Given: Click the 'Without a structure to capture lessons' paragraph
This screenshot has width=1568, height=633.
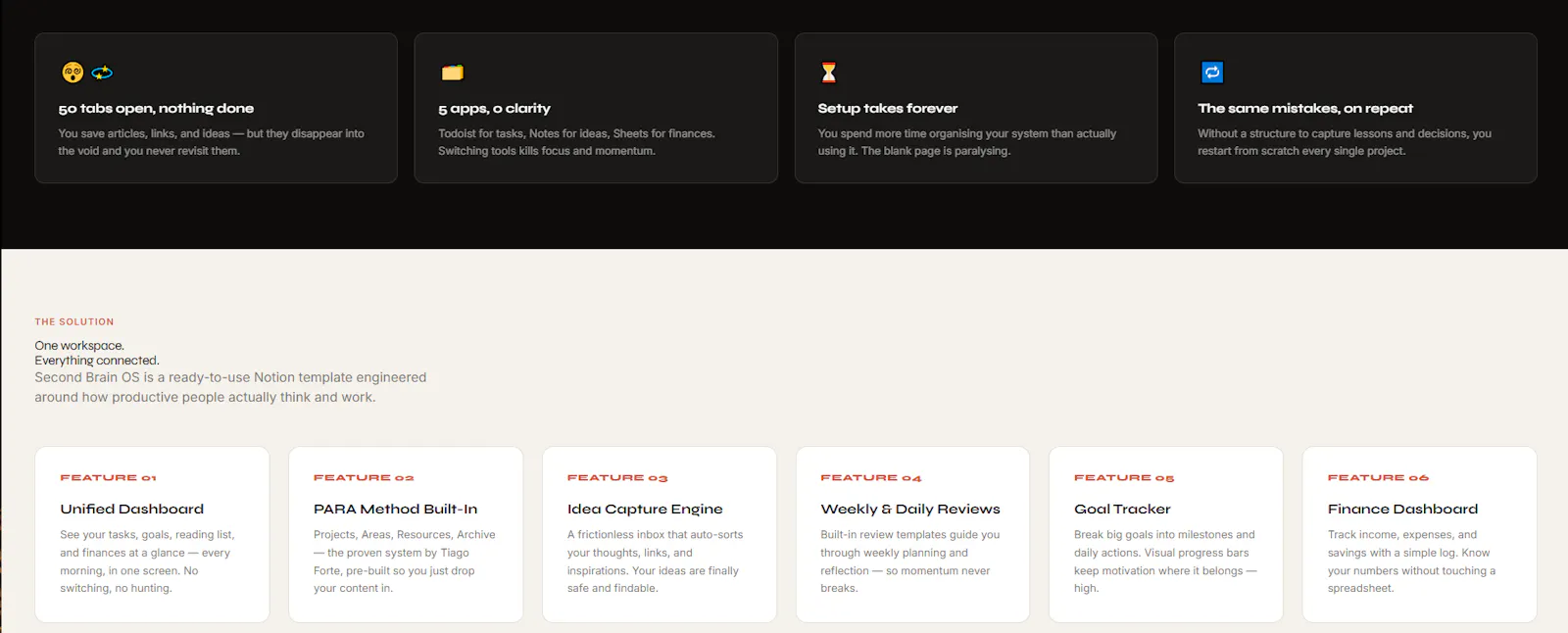Looking at the screenshot, I should click(1345, 142).
